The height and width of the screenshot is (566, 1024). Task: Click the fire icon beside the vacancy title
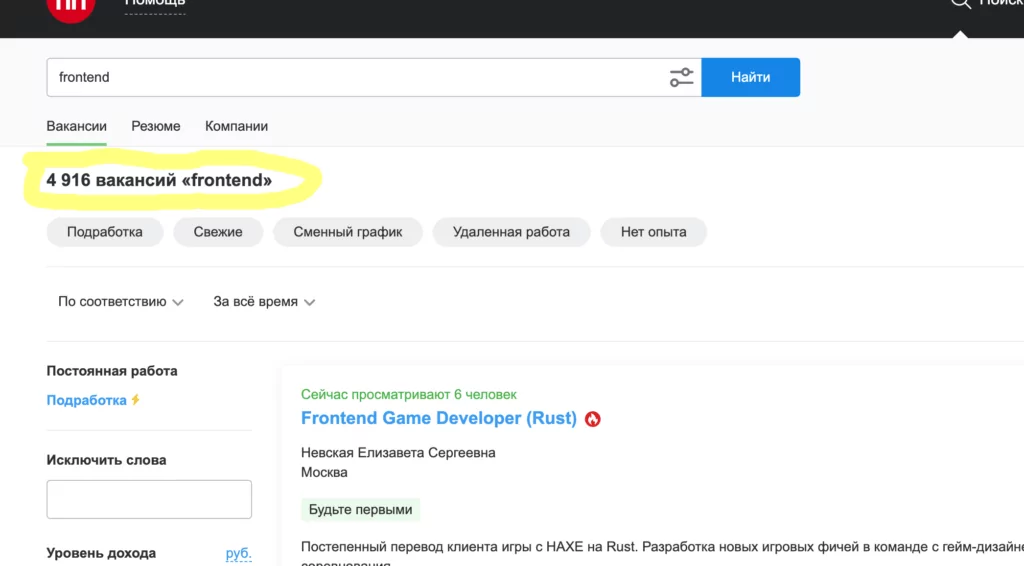(593, 419)
